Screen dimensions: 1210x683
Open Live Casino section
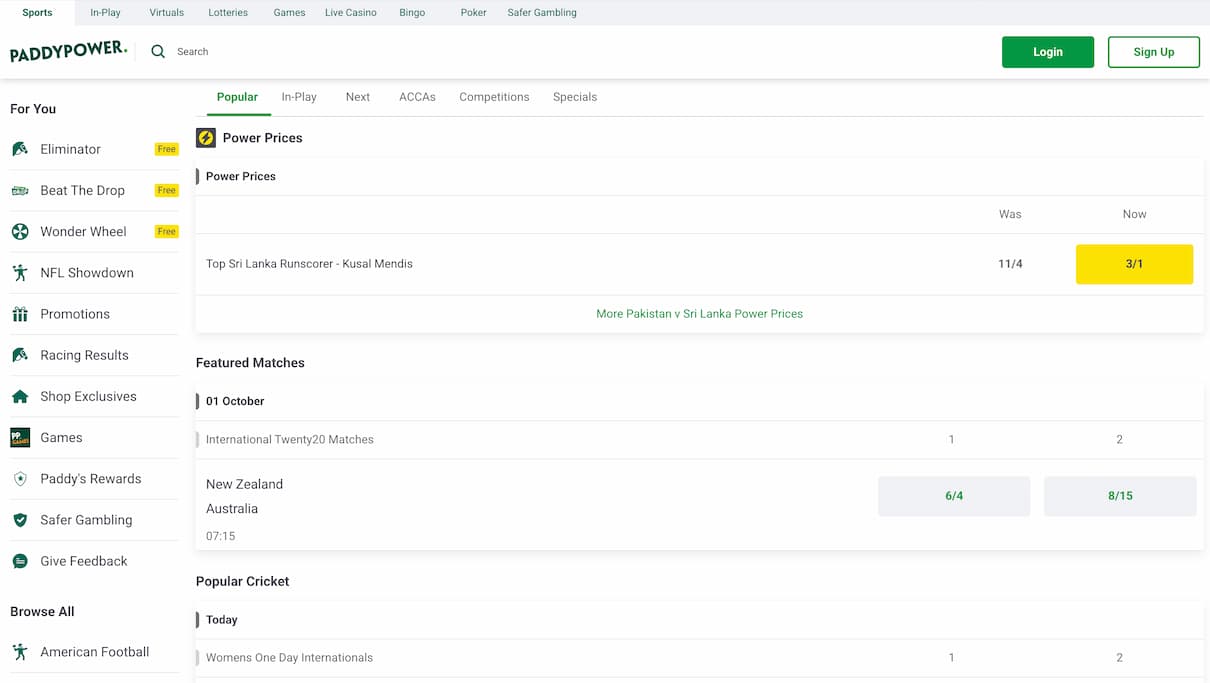[x=351, y=13]
